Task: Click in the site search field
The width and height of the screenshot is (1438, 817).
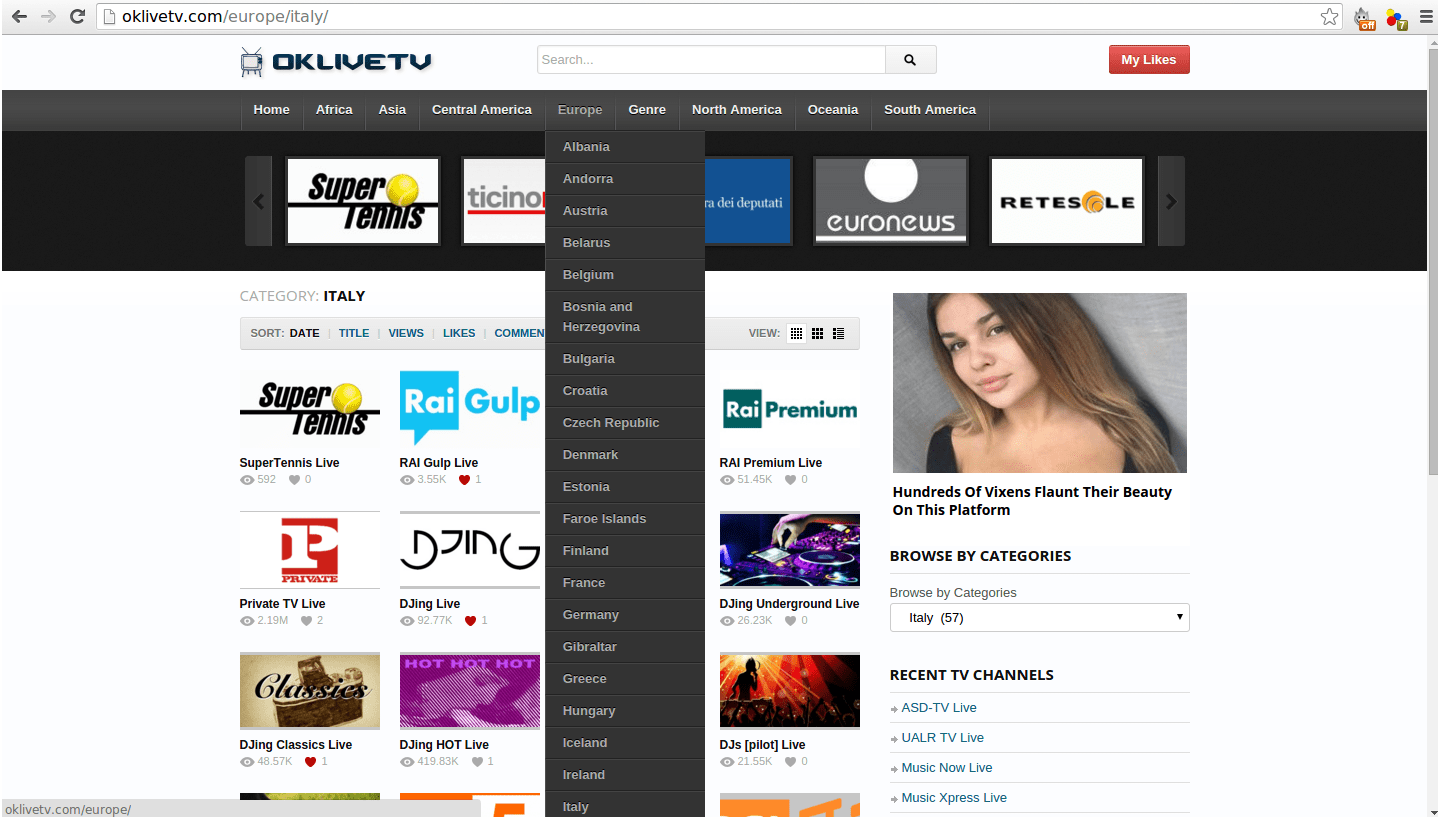Action: pos(711,60)
